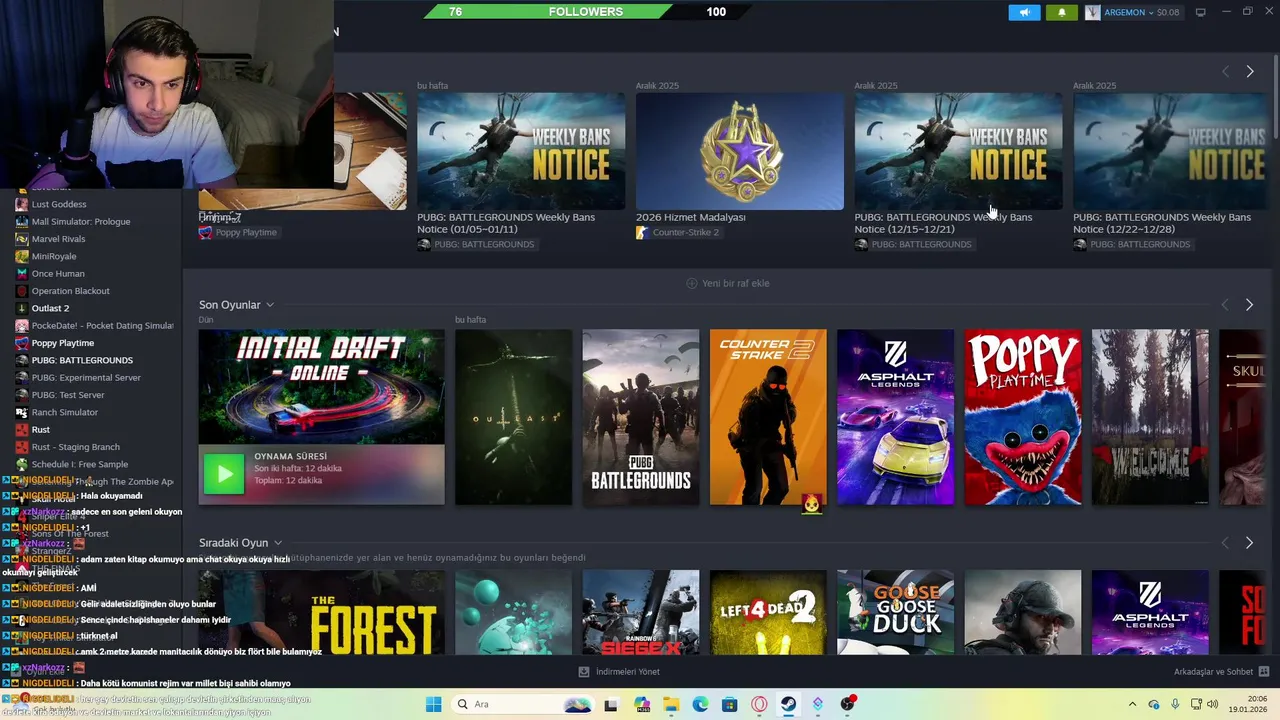Image resolution: width=1280 pixels, height=720 pixels.
Task: Open the Windows Start menu
Action: [x=433, y=704]
